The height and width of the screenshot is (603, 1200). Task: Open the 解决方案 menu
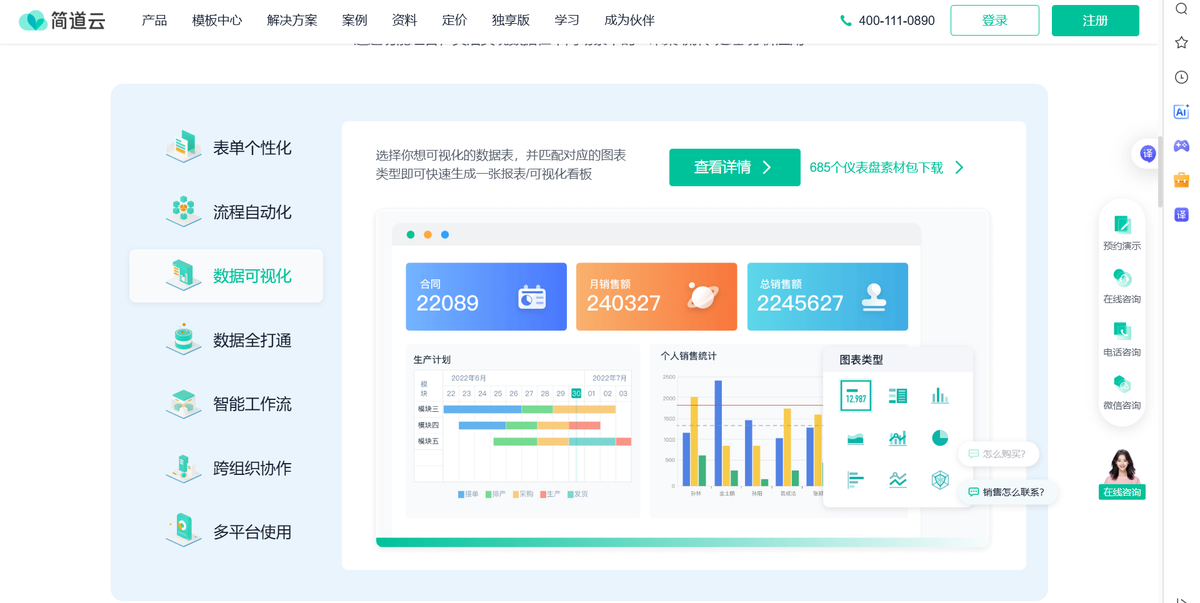point(292,20)
